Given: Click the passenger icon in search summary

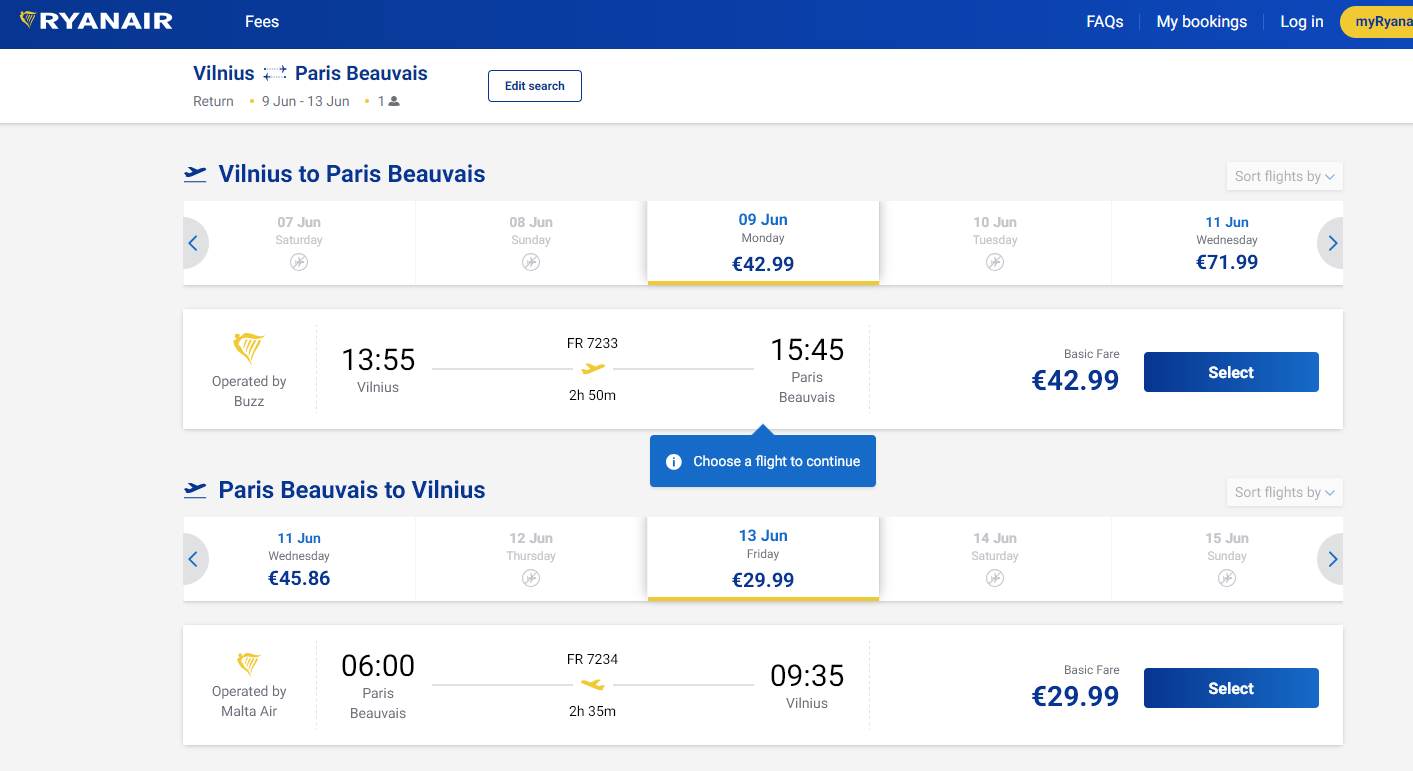Looking at the screenshot, I should tap(394, 101).
